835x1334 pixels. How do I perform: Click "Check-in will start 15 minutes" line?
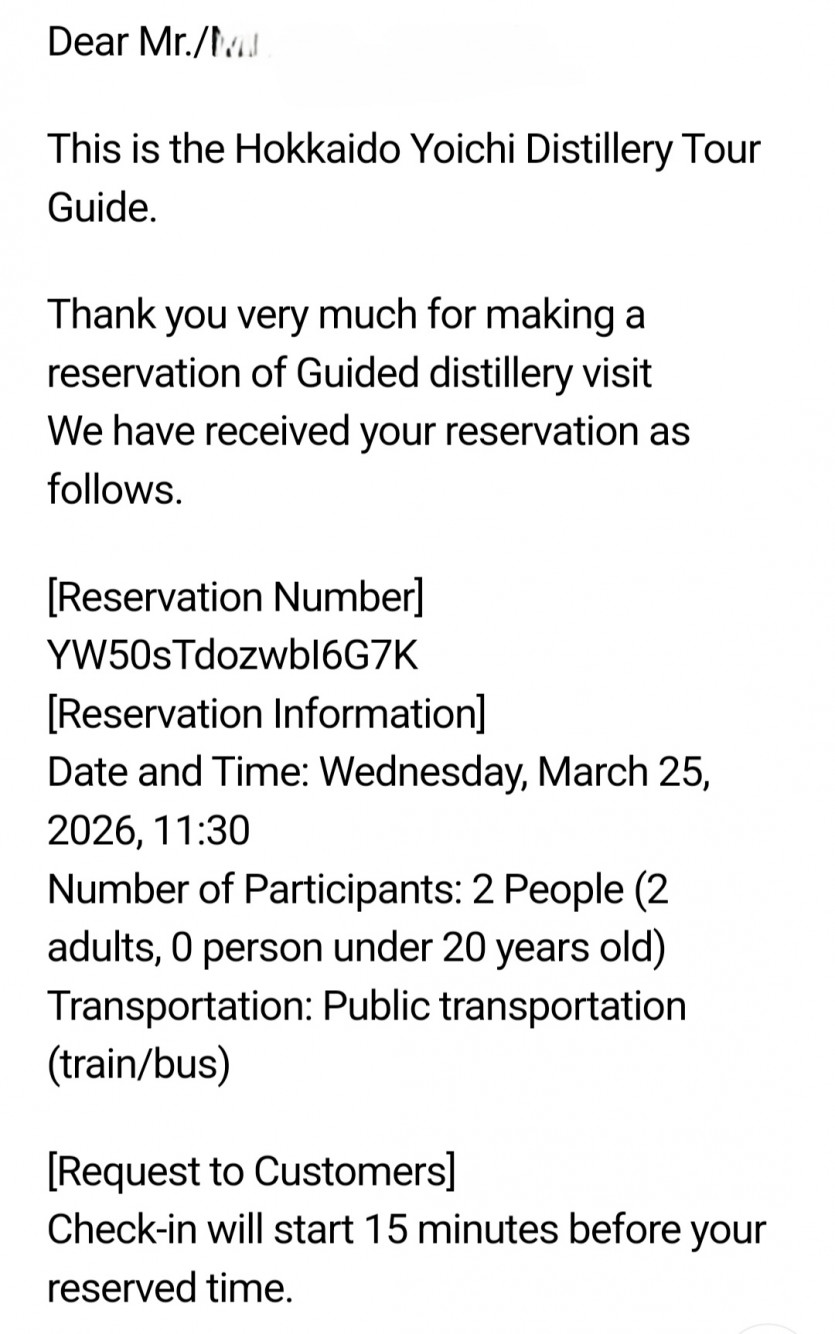[x=406, y=1229]
